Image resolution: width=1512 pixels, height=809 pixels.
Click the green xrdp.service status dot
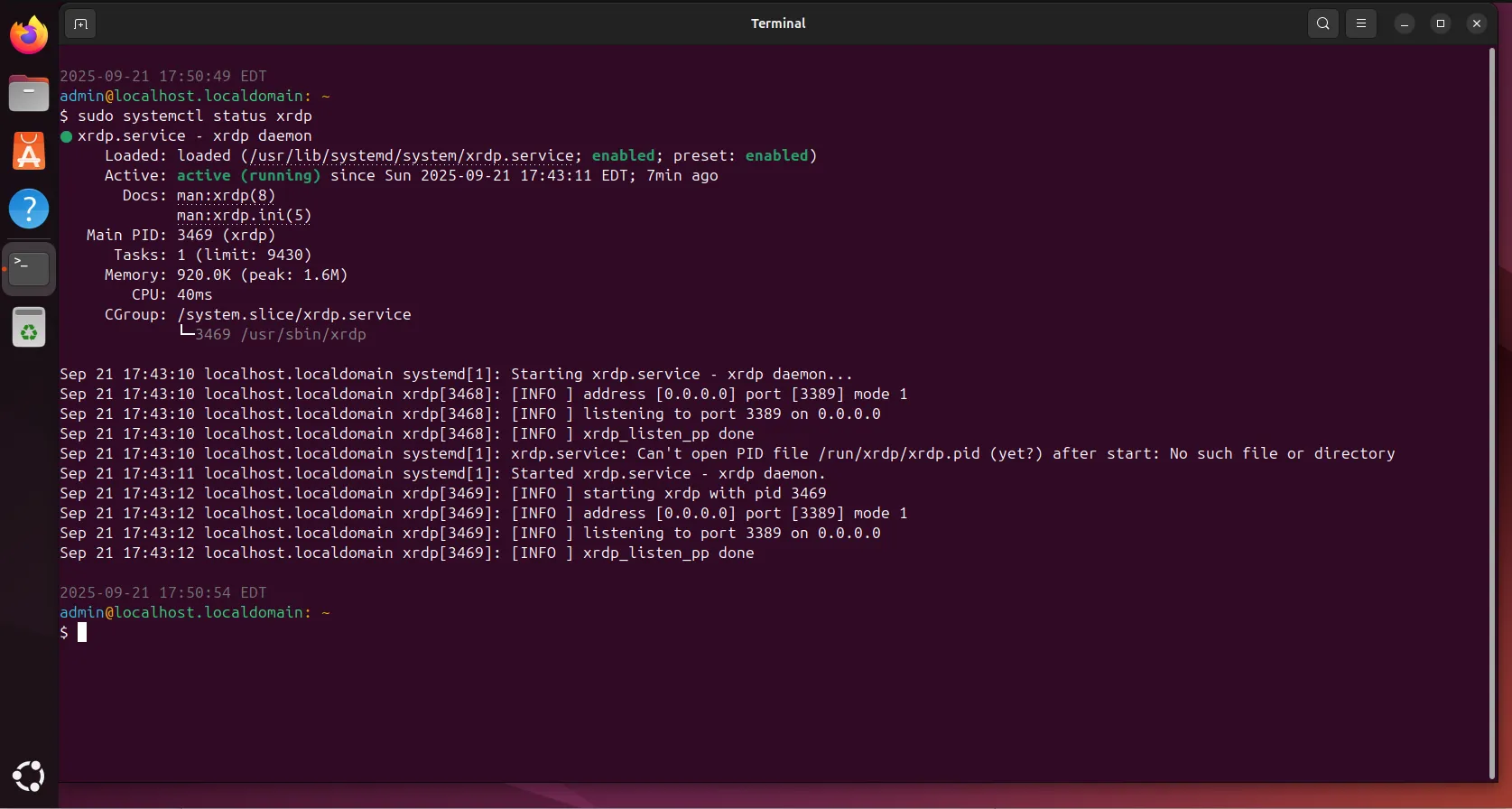pyautogui.click(x=66, y=136)
